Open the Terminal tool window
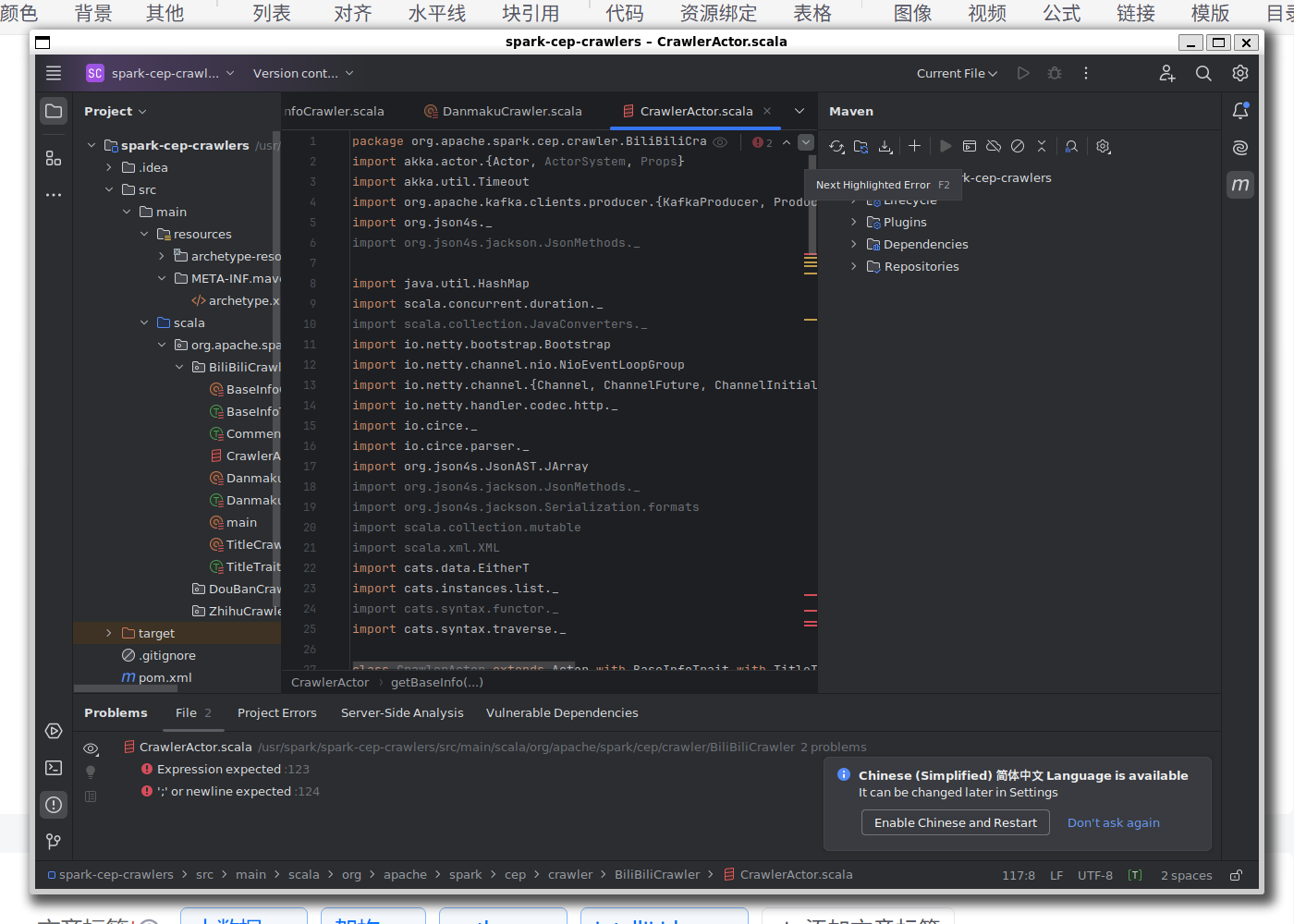 click(54, 768)
